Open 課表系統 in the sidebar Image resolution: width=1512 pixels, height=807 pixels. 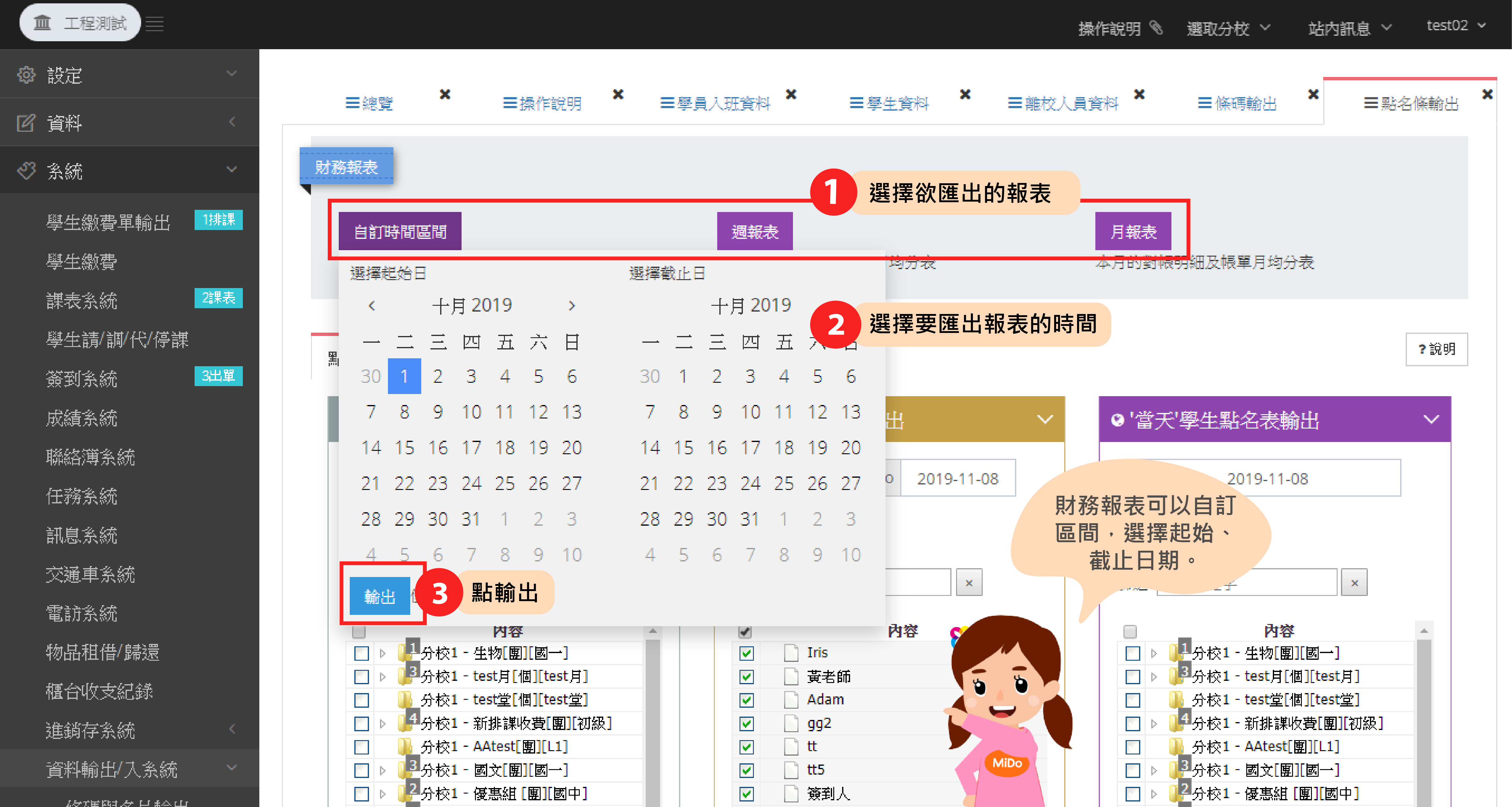click(82, 301)
